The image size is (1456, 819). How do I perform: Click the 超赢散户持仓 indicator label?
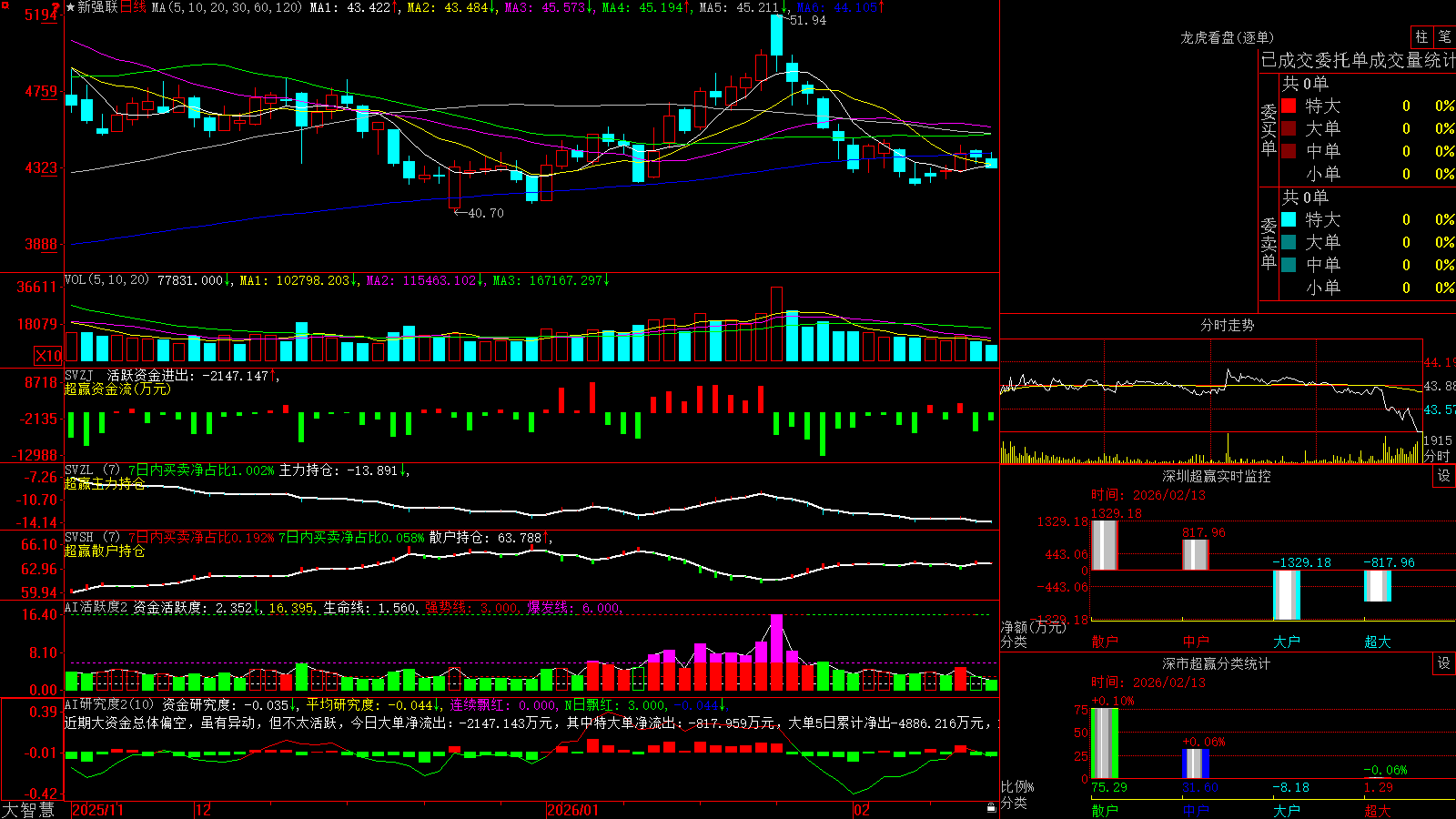105,551
